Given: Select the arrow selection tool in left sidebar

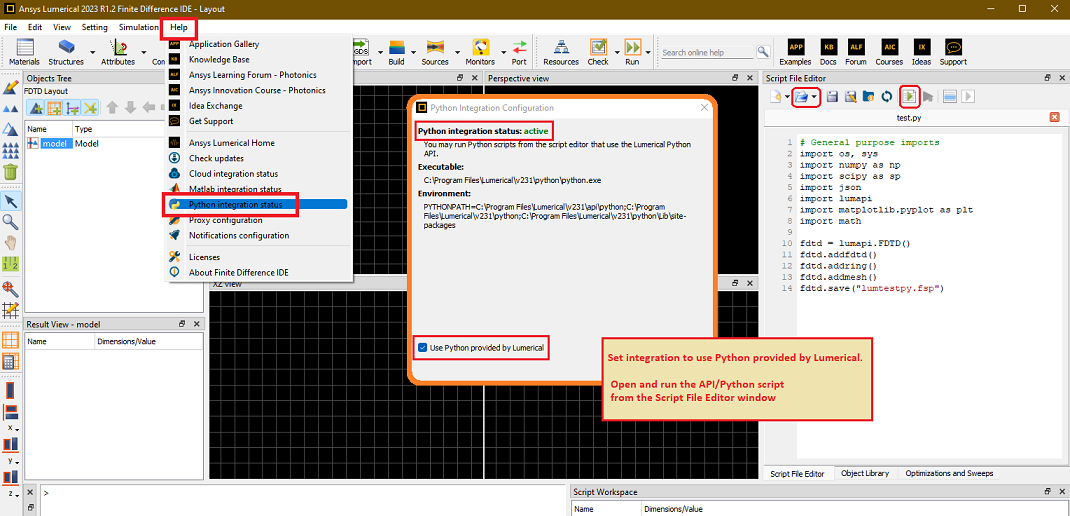Looking at the screenshot, I should click(11, 201).
